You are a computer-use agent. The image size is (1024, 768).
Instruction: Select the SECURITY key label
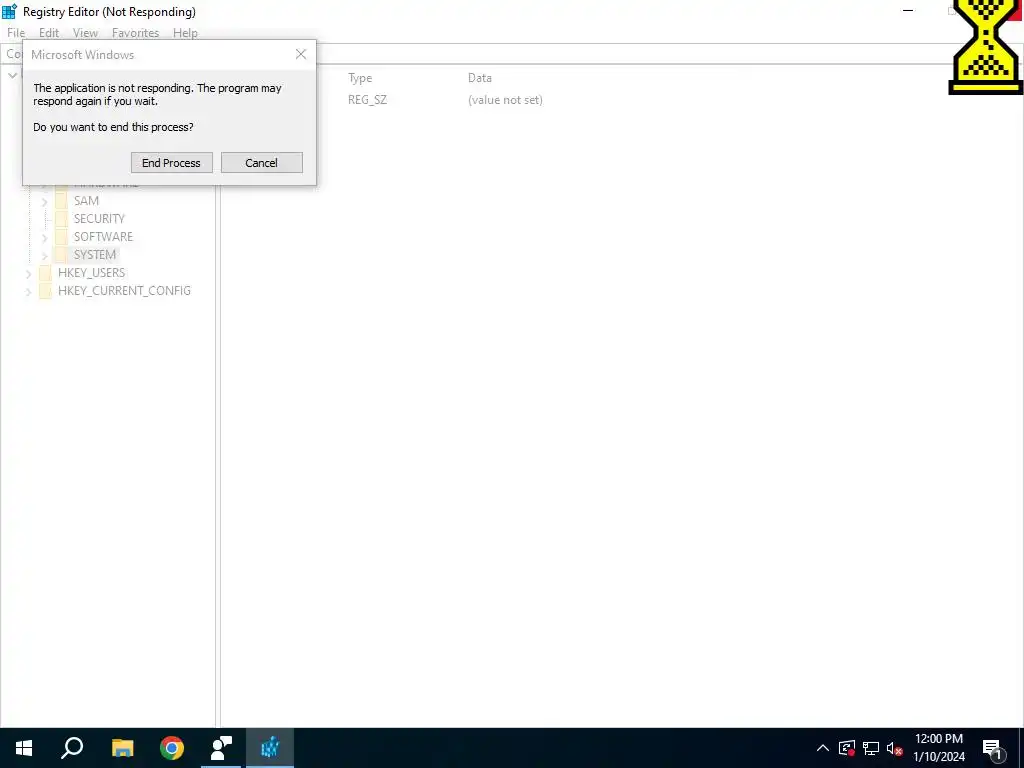99,219
